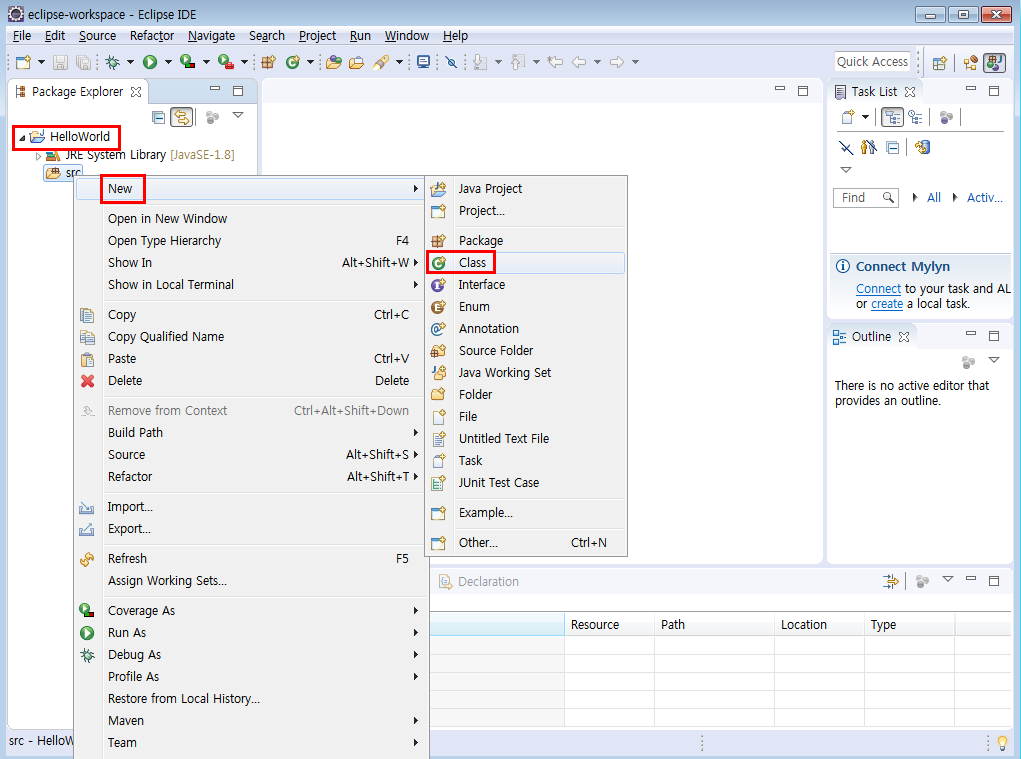
Task: Open the Run button dropdown arrow
Action: [x=168, y=62]
